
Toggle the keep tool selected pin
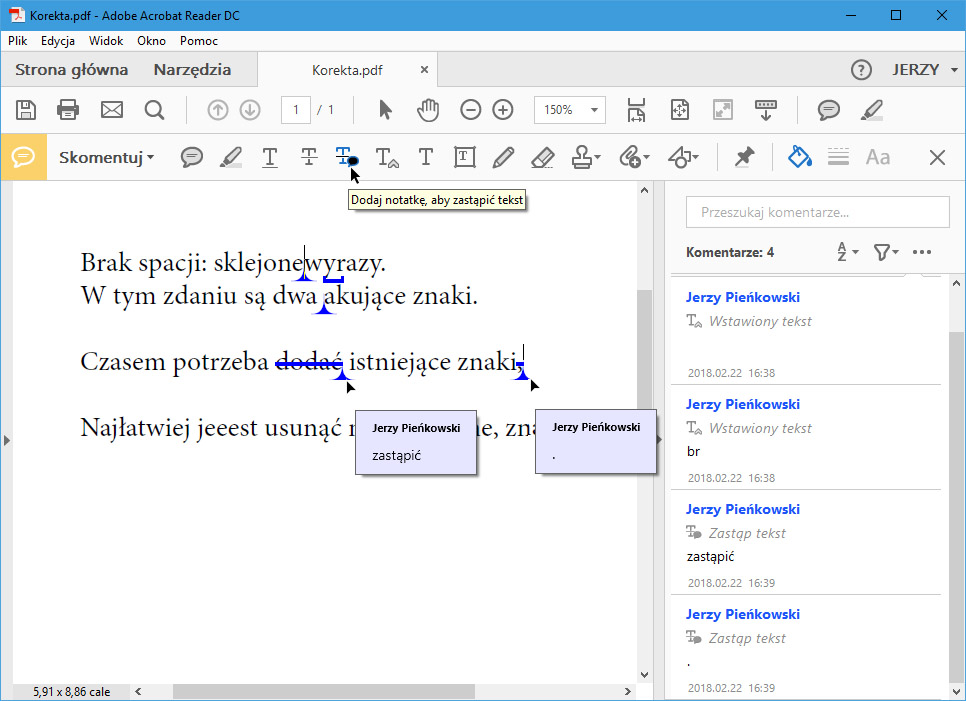744,157
